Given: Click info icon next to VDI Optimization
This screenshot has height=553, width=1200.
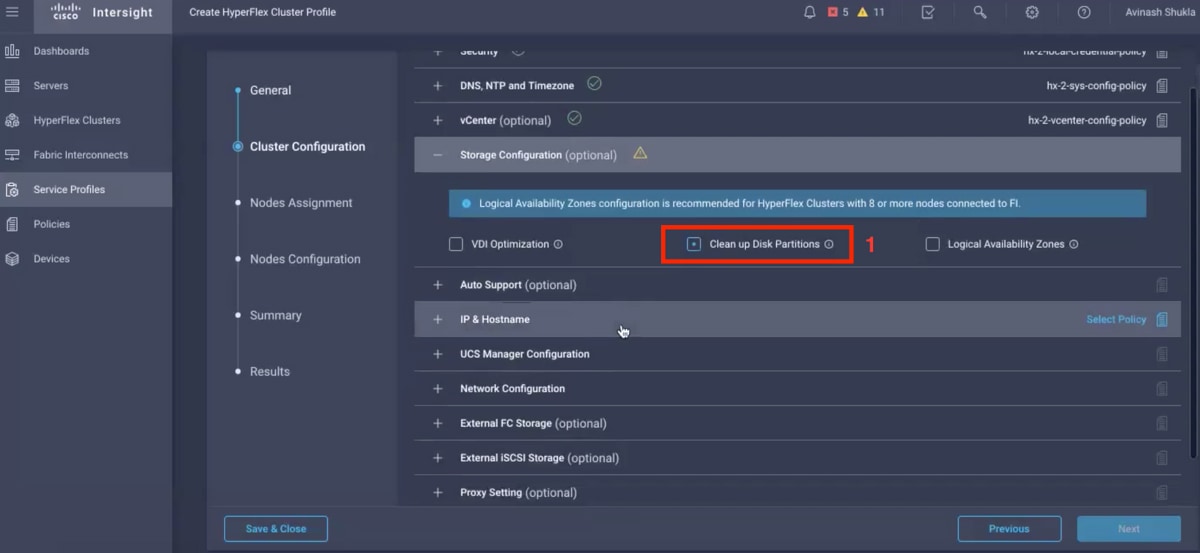Looking at the screenshot, I should tap(558, 244).
